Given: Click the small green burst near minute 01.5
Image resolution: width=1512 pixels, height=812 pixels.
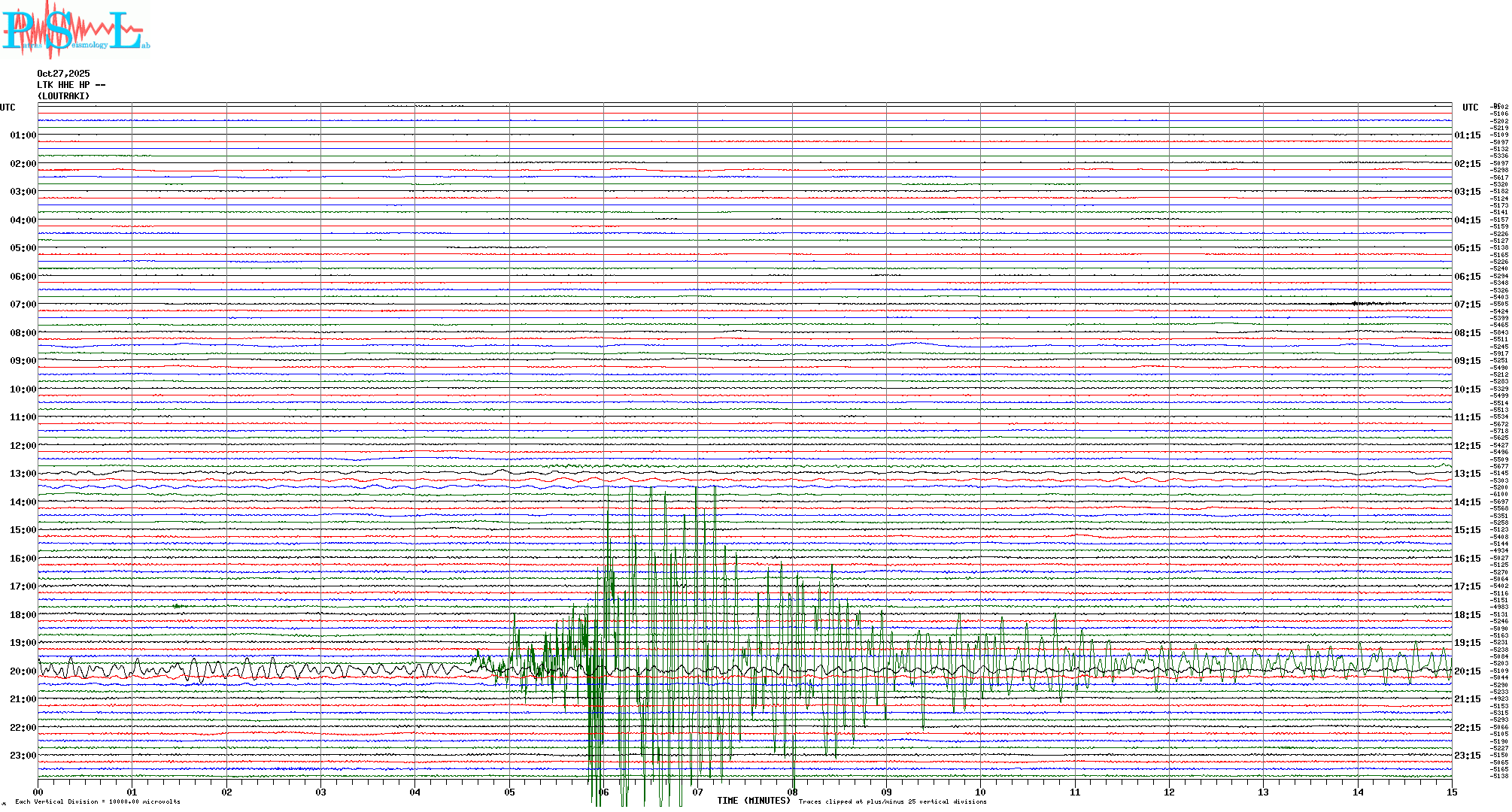Looking at the screenshot, I should pyautogui.click(x=178, y=606).
